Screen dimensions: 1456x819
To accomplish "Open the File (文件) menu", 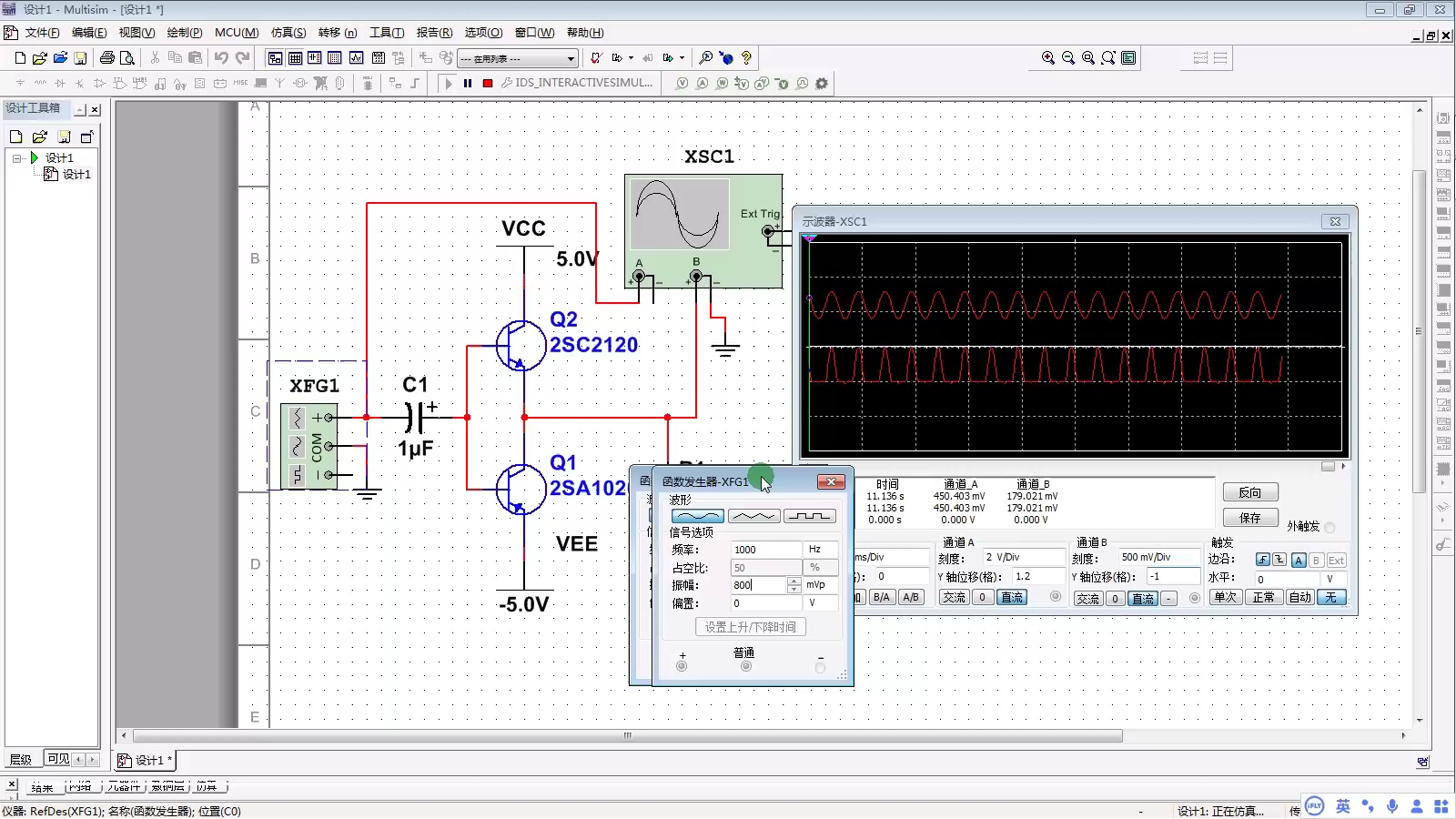I will pos(42,33).
